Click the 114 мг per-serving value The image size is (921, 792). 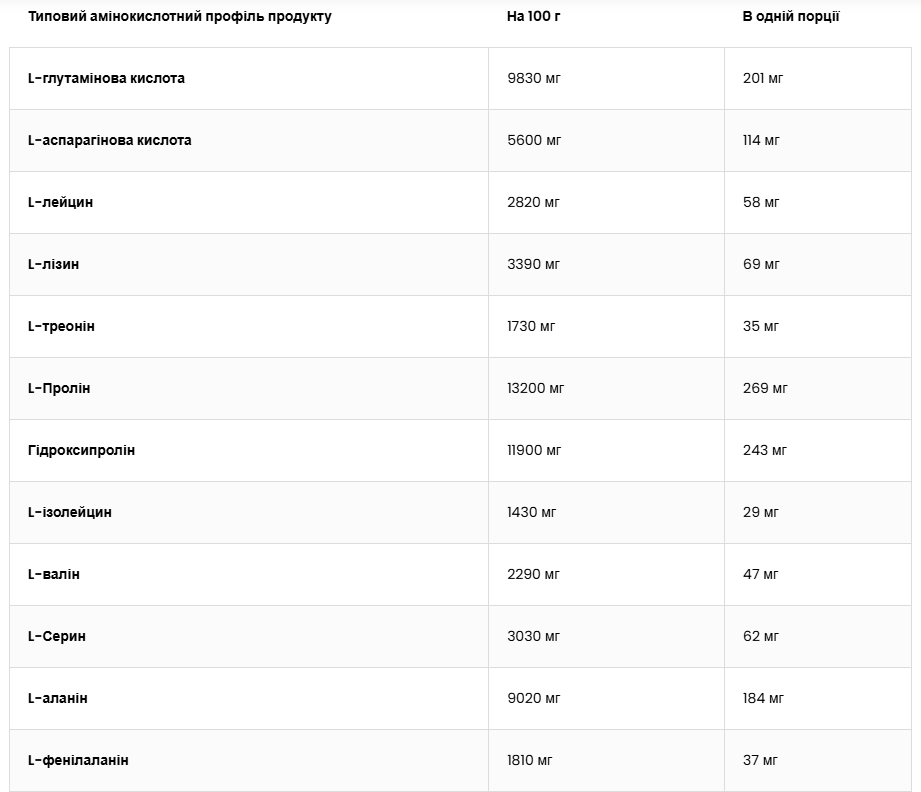[x=761, y=140]
